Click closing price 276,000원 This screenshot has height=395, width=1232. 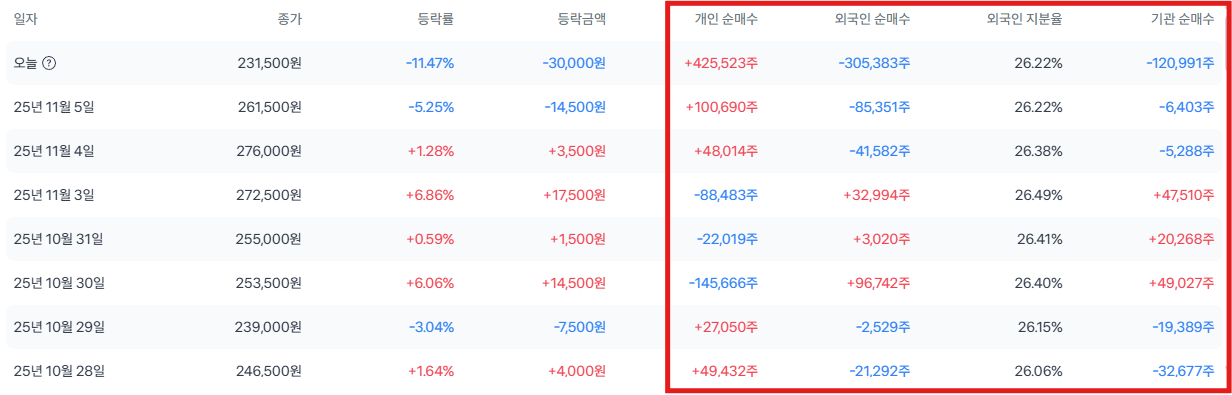click(269, 151)
